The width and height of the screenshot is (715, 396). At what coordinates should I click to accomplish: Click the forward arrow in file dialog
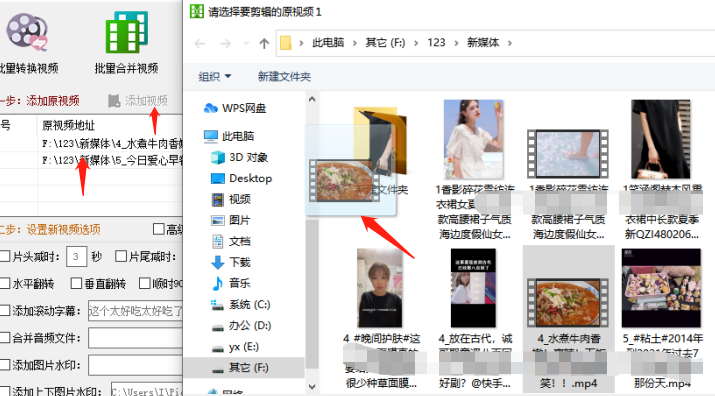225,43
